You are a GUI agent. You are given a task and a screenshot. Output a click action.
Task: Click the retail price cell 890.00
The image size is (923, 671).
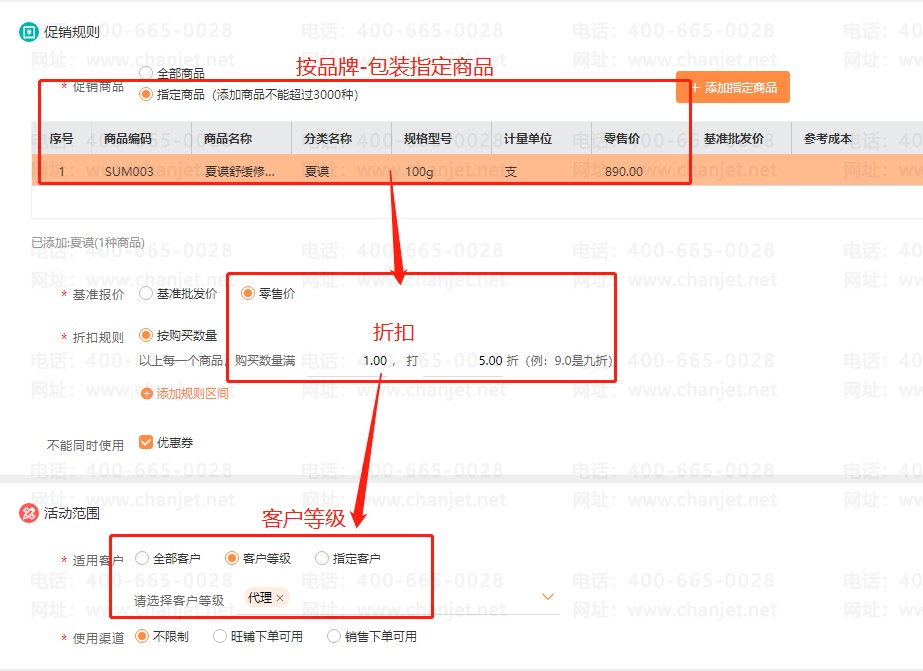(642, 171)
